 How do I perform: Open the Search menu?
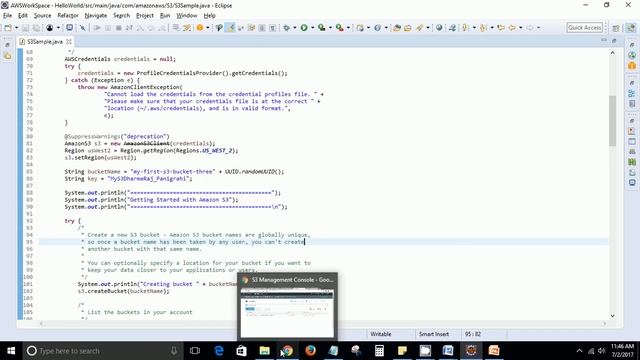121,16
